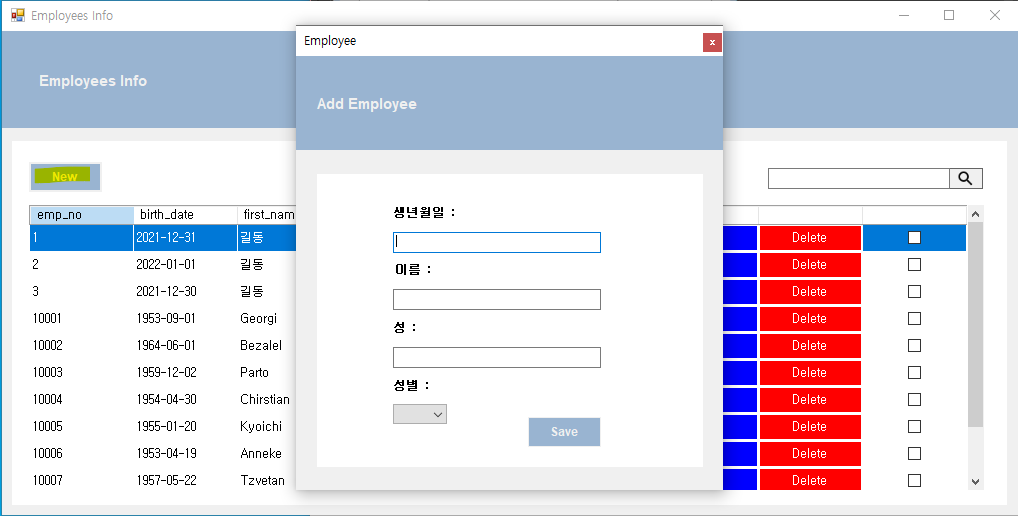Delete employee Parto in row 10003

click(x=810, y=373)
